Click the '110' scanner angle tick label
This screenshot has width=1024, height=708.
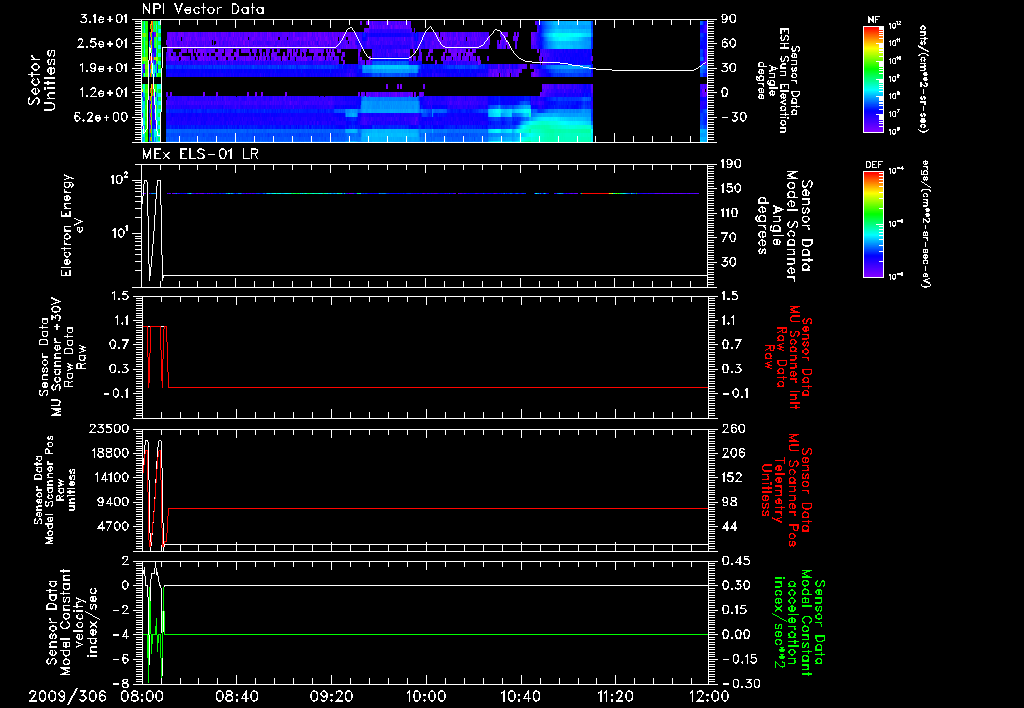point(731,213)
